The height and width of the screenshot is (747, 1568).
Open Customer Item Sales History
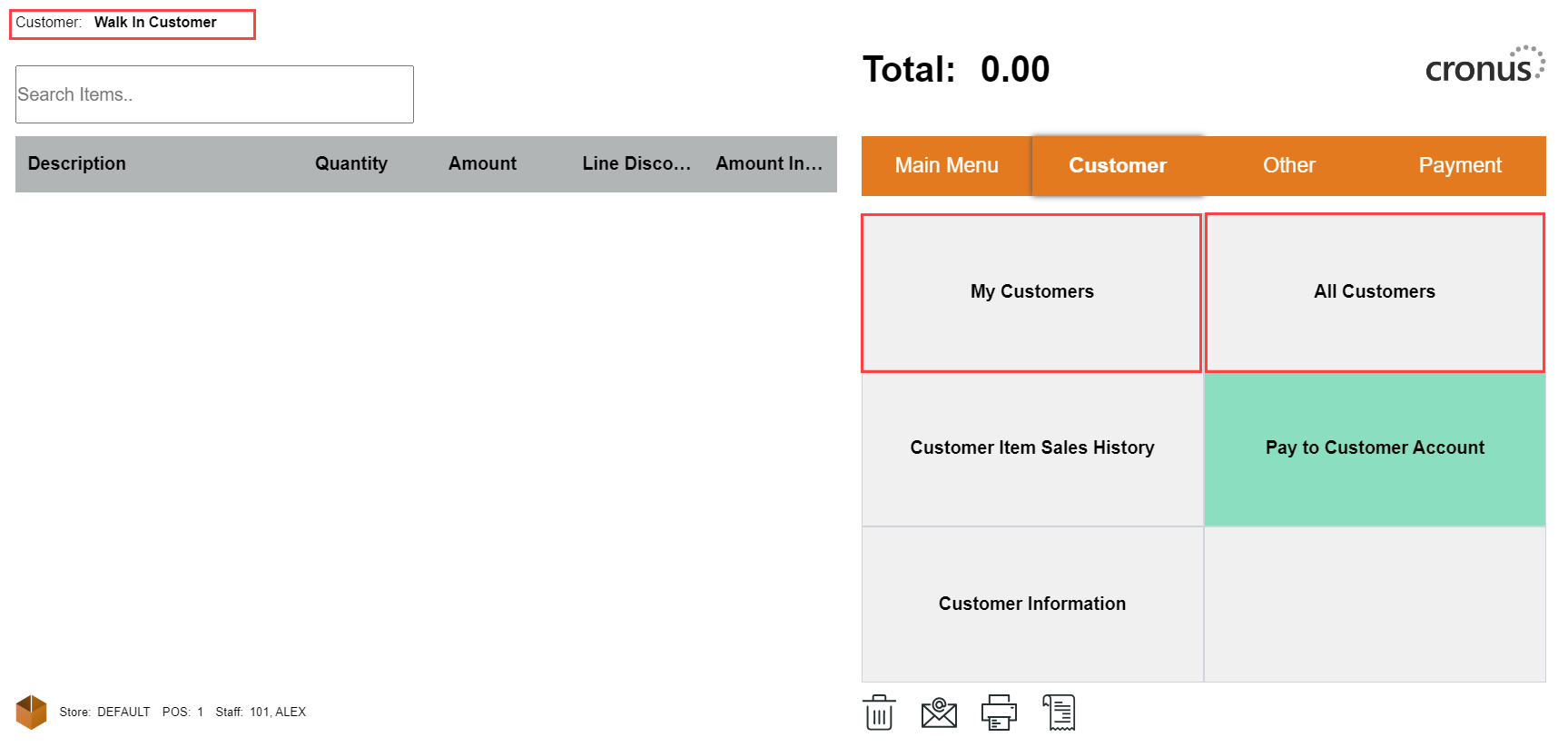(x=1031, y=448)
